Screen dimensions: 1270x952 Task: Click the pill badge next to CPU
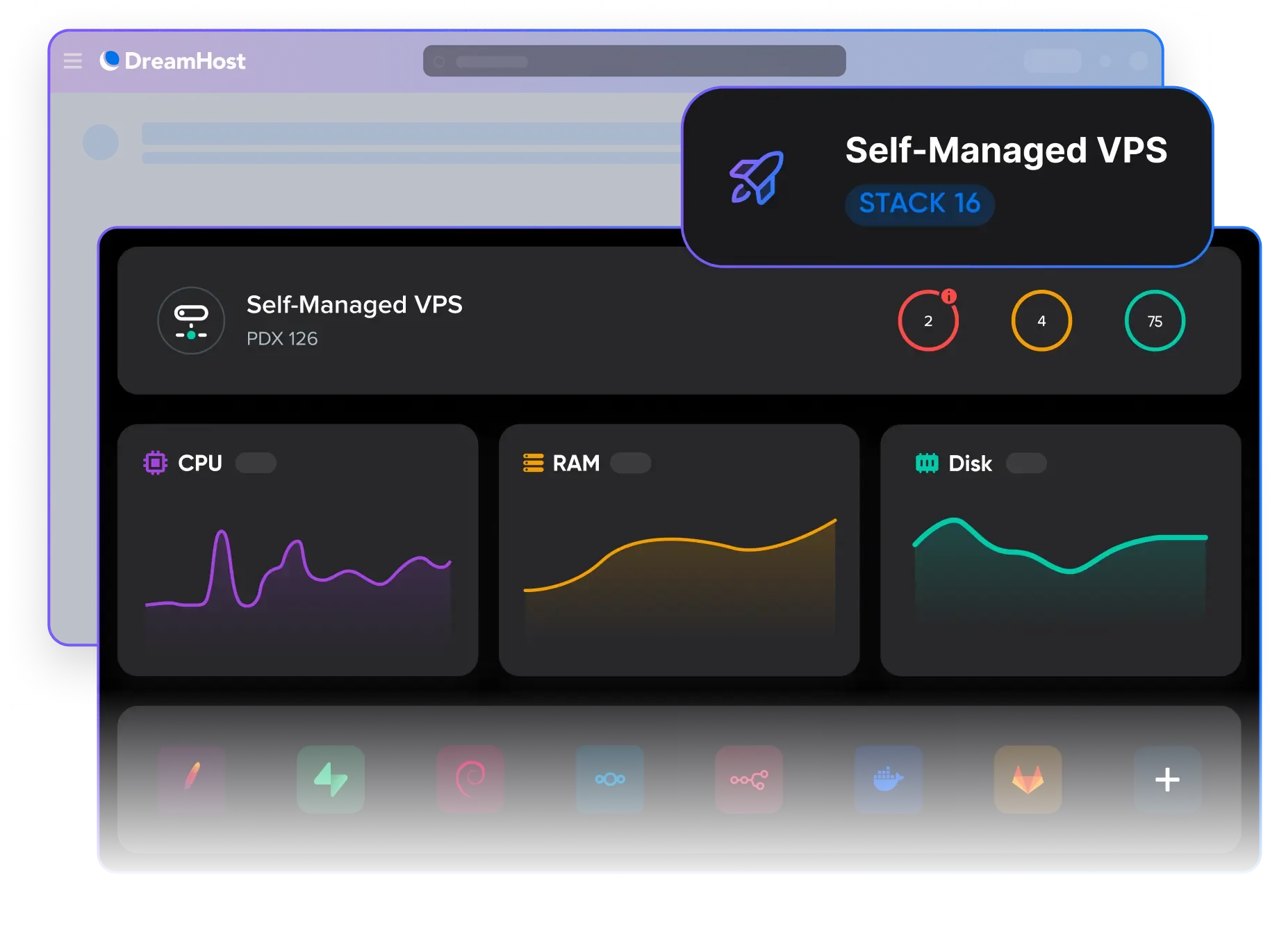click(256, 463)
